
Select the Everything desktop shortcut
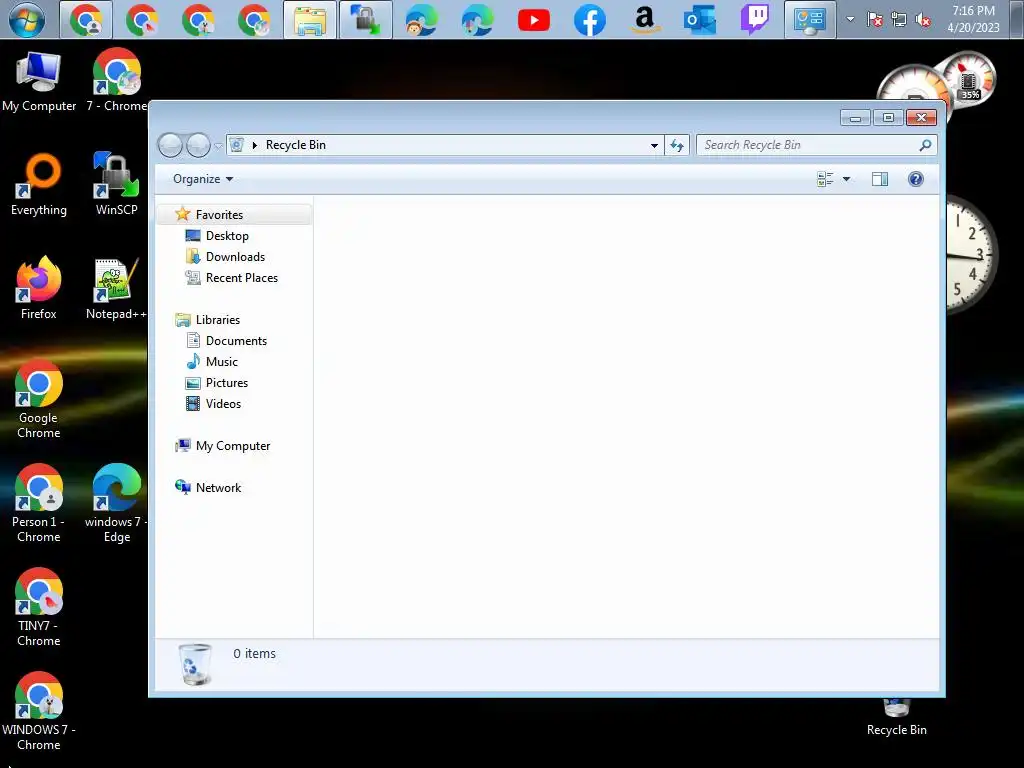coord(39,184)
